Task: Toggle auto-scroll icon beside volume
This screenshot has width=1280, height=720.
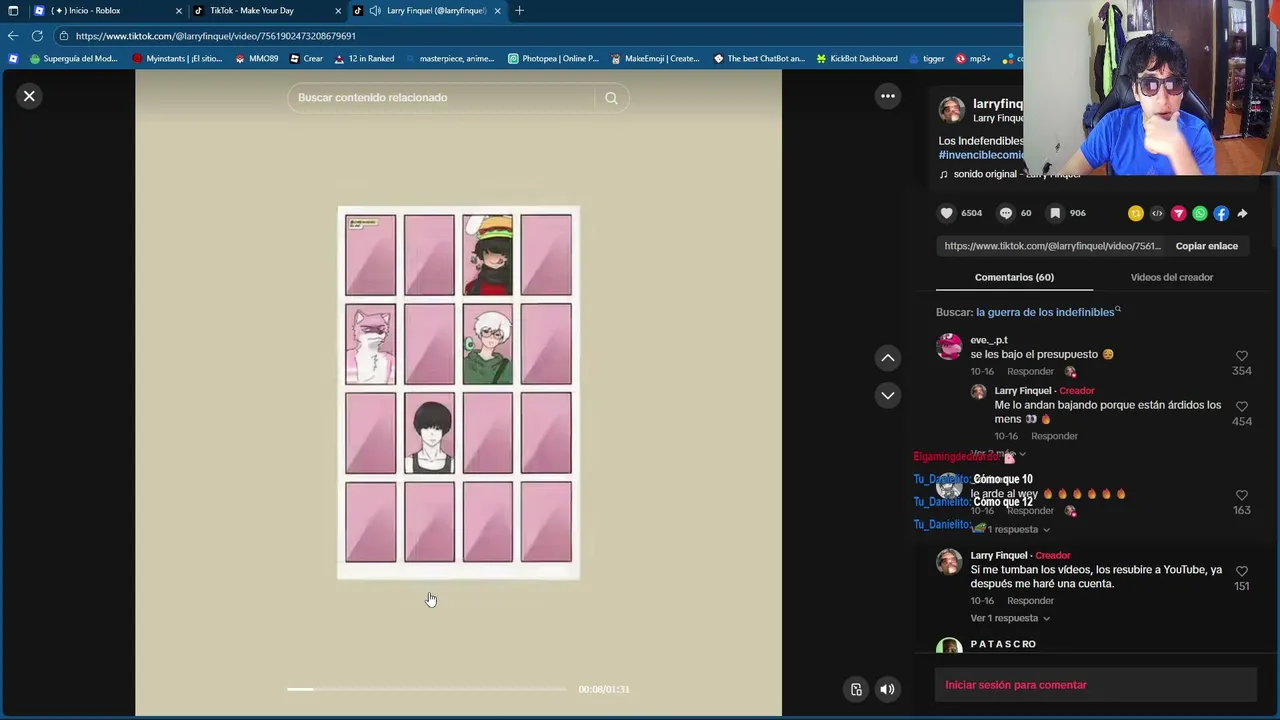Action: tap(856, 689)
